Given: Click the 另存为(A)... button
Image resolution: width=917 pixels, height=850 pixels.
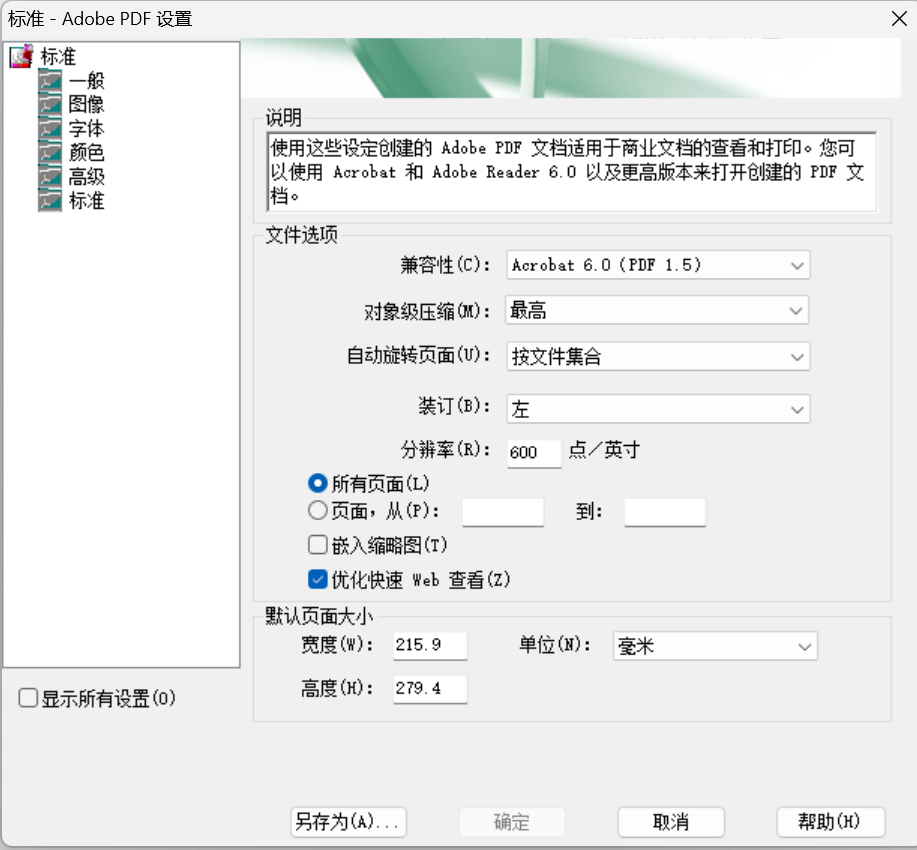Looking at the screenshot, I should (x=348, y=822).
